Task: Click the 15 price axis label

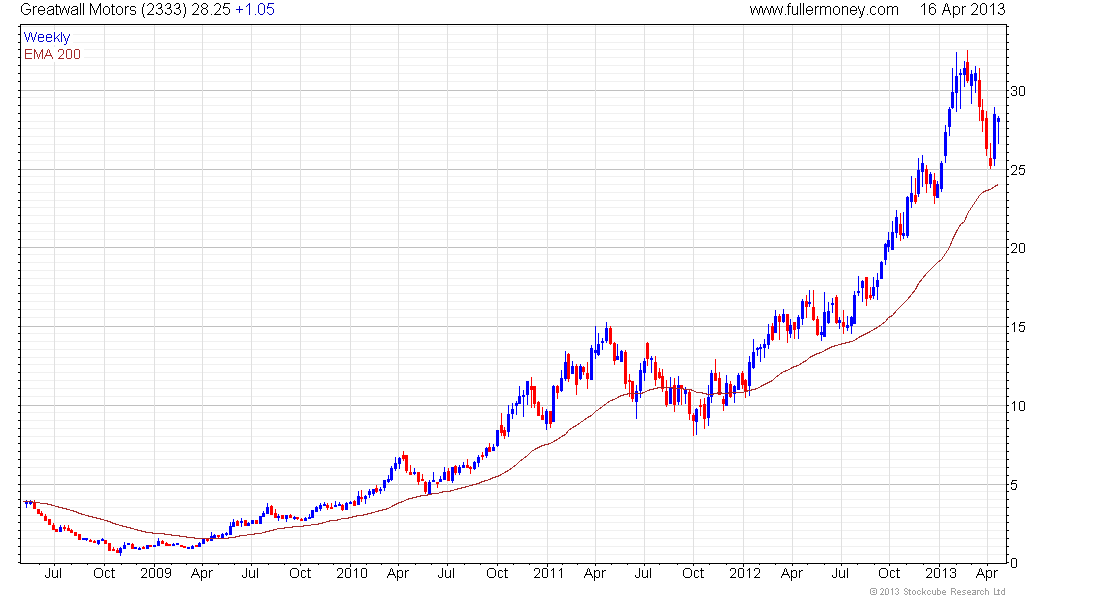Action: (x=1018, y=327)
